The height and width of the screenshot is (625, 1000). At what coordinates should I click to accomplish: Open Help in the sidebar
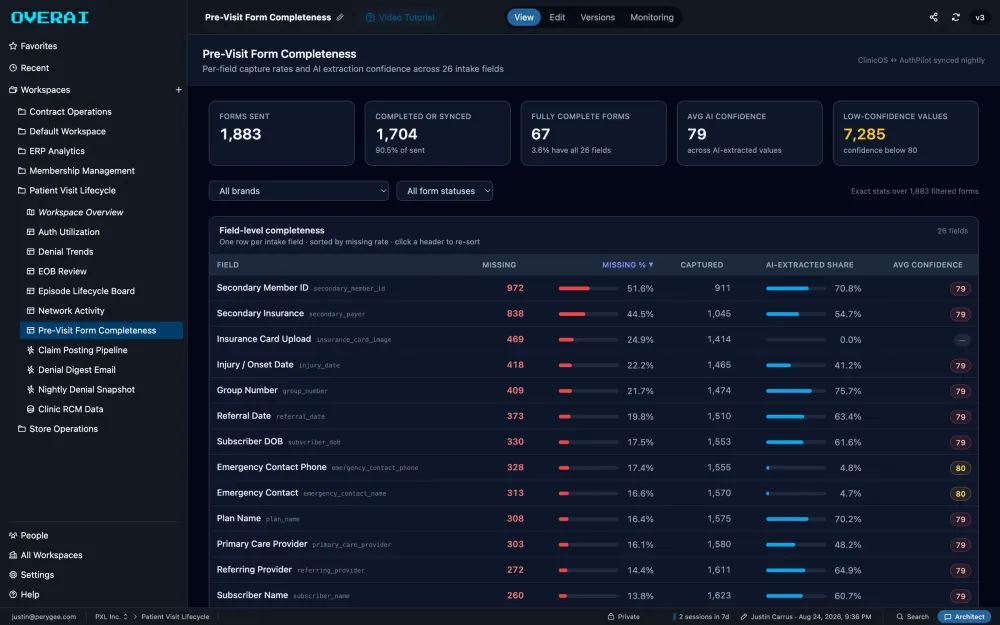[x=24, y=594]
